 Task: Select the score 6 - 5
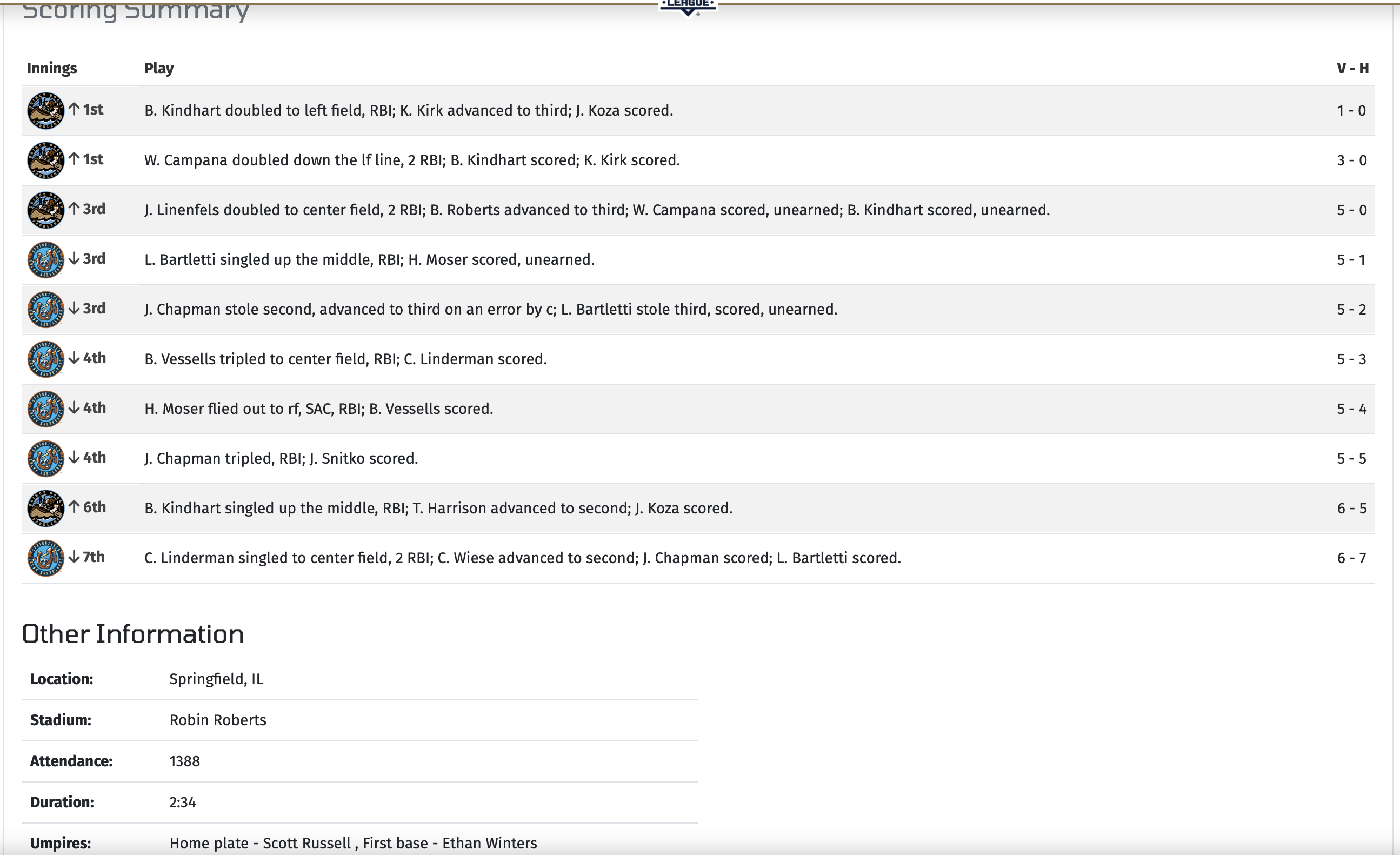click(x=1351, y=509)
